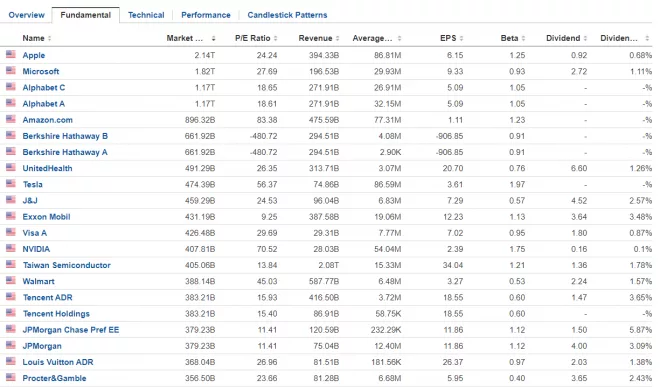Click the US flag beside Microsoft
The height and width of the screenshot is (387, 660).
point(11,70)
